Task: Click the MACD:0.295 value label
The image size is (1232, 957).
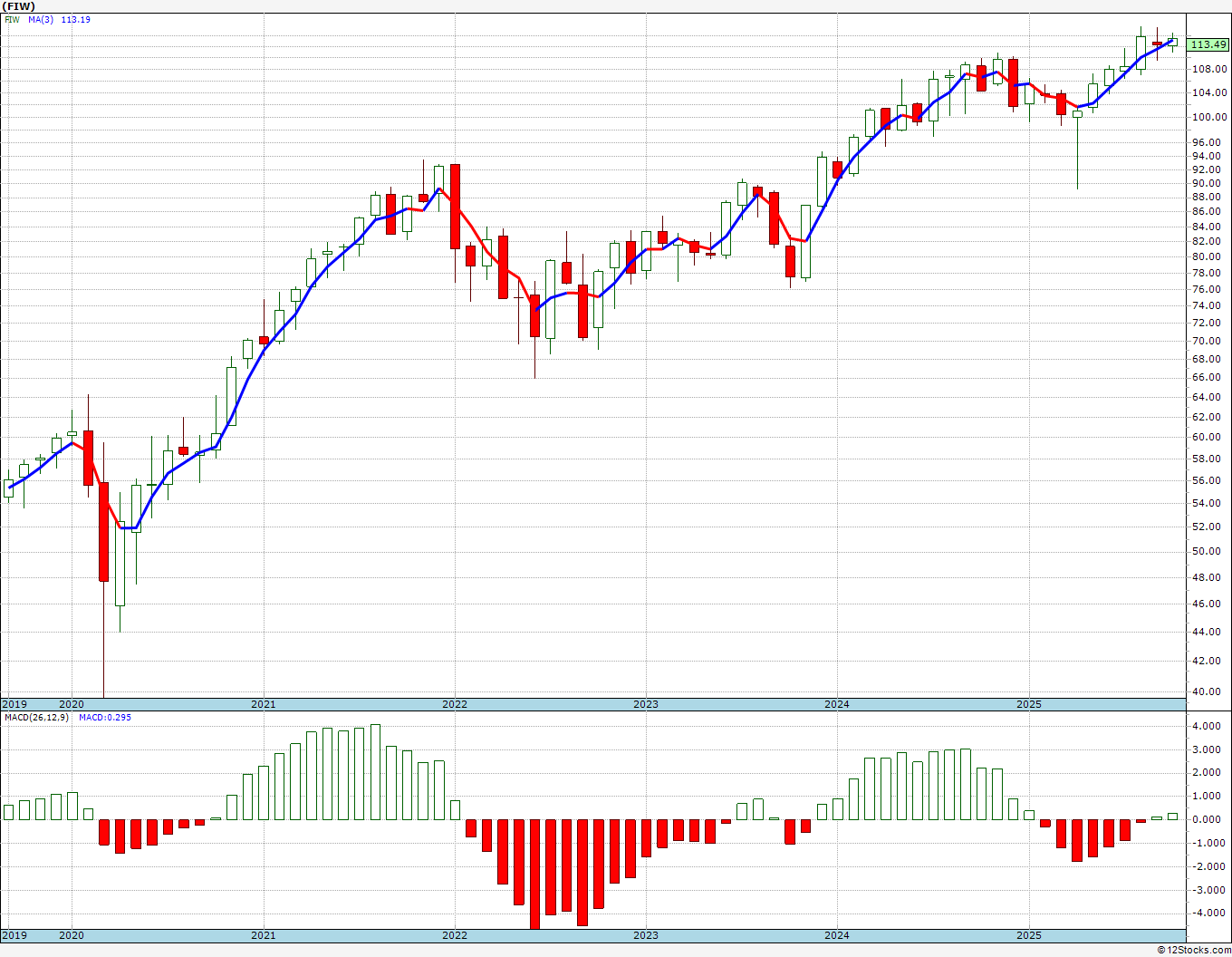Action: pyautogui.click(x=105, y=717)
